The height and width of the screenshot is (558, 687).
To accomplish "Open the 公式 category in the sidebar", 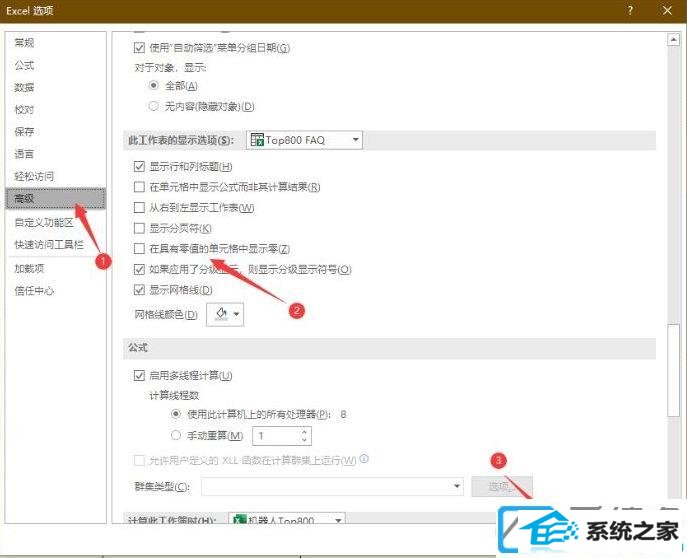I will point(24,65).
